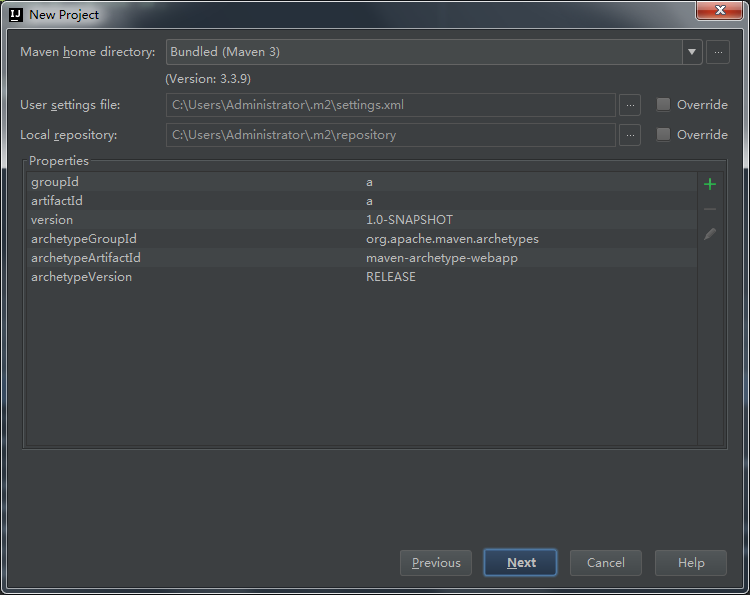Click the org.apache.maven.archetypes value
This screenshot has height=595, width=750.
[452, 239]
